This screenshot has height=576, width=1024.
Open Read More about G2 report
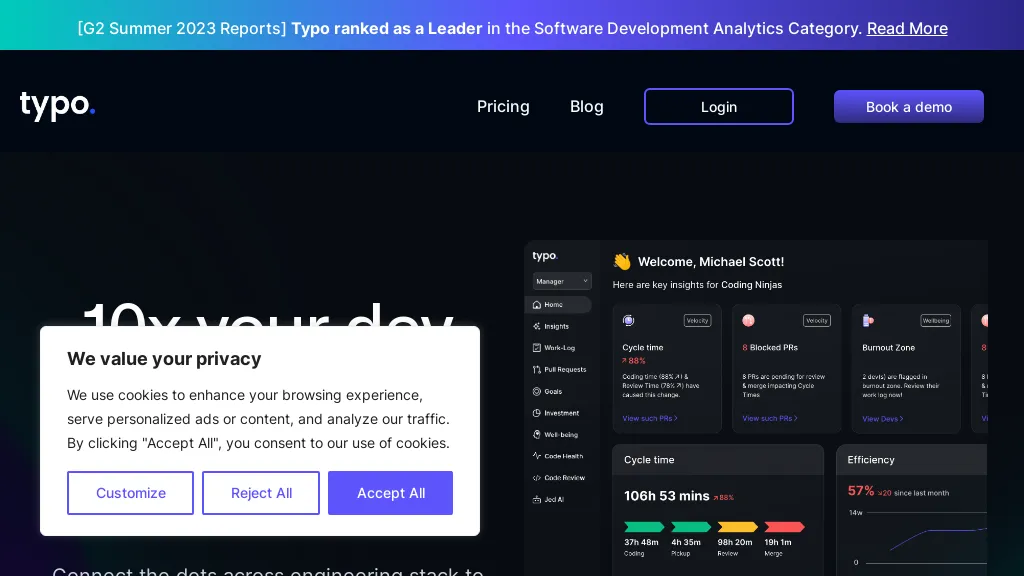(906, 28)
